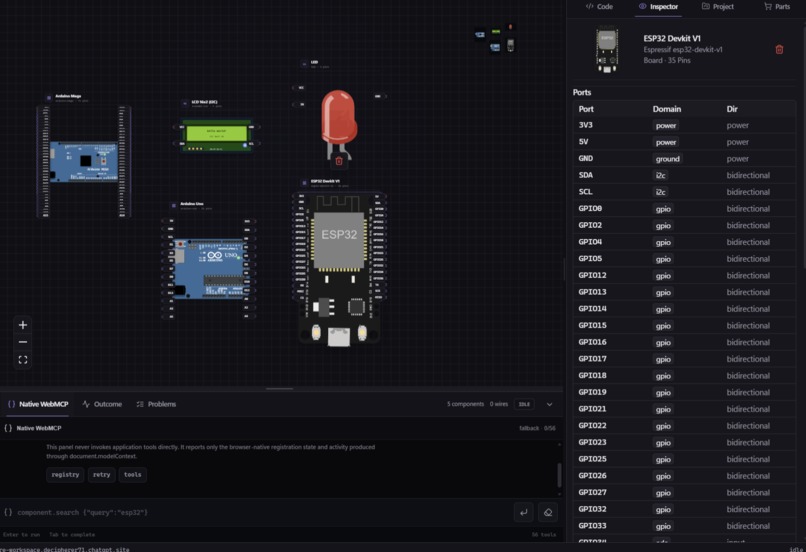Click the Port column header
This screenshot has height=552, width=806.
point(586,109)
